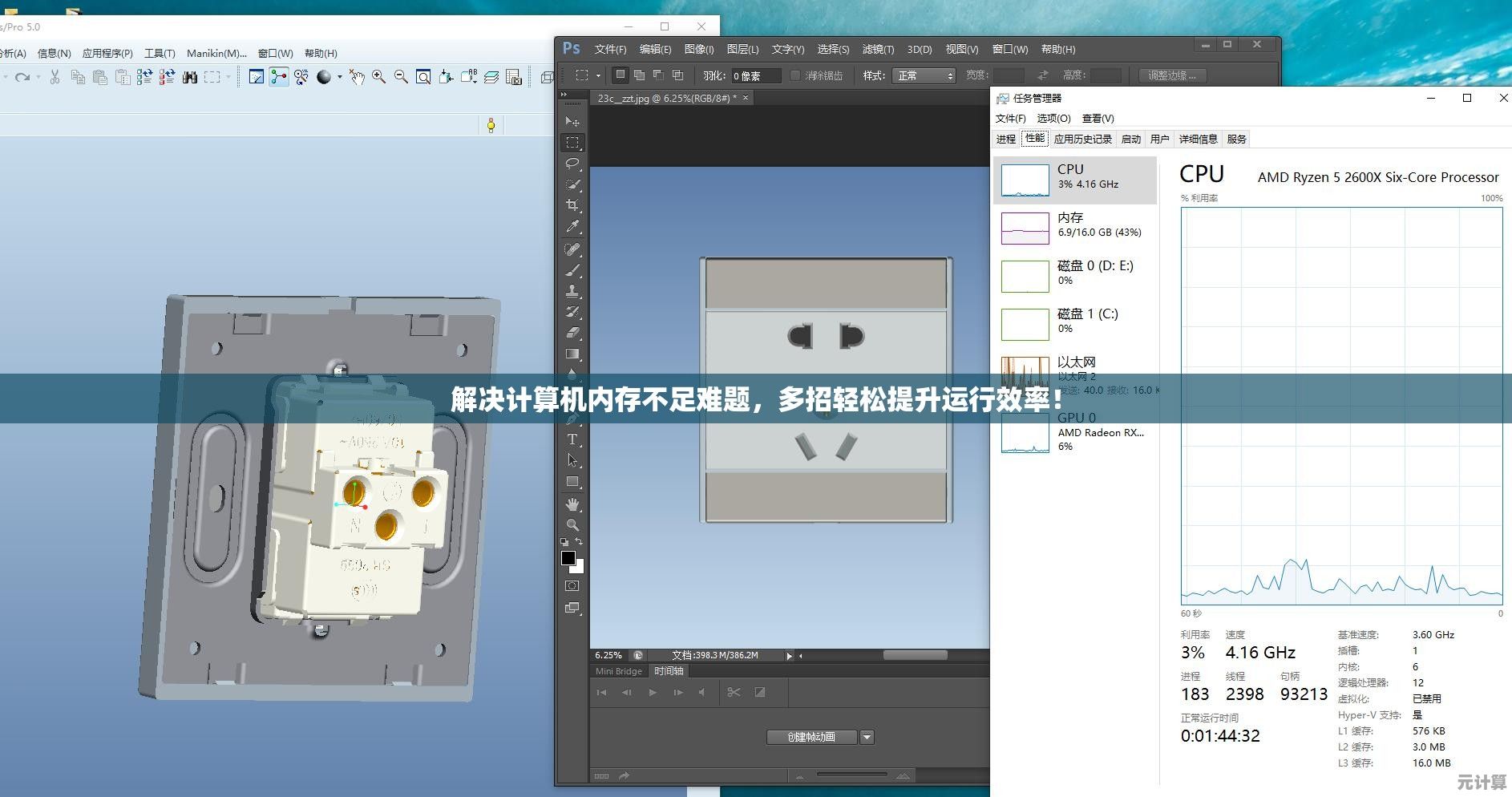Select the Horizontal Type tool

point(572,439)
